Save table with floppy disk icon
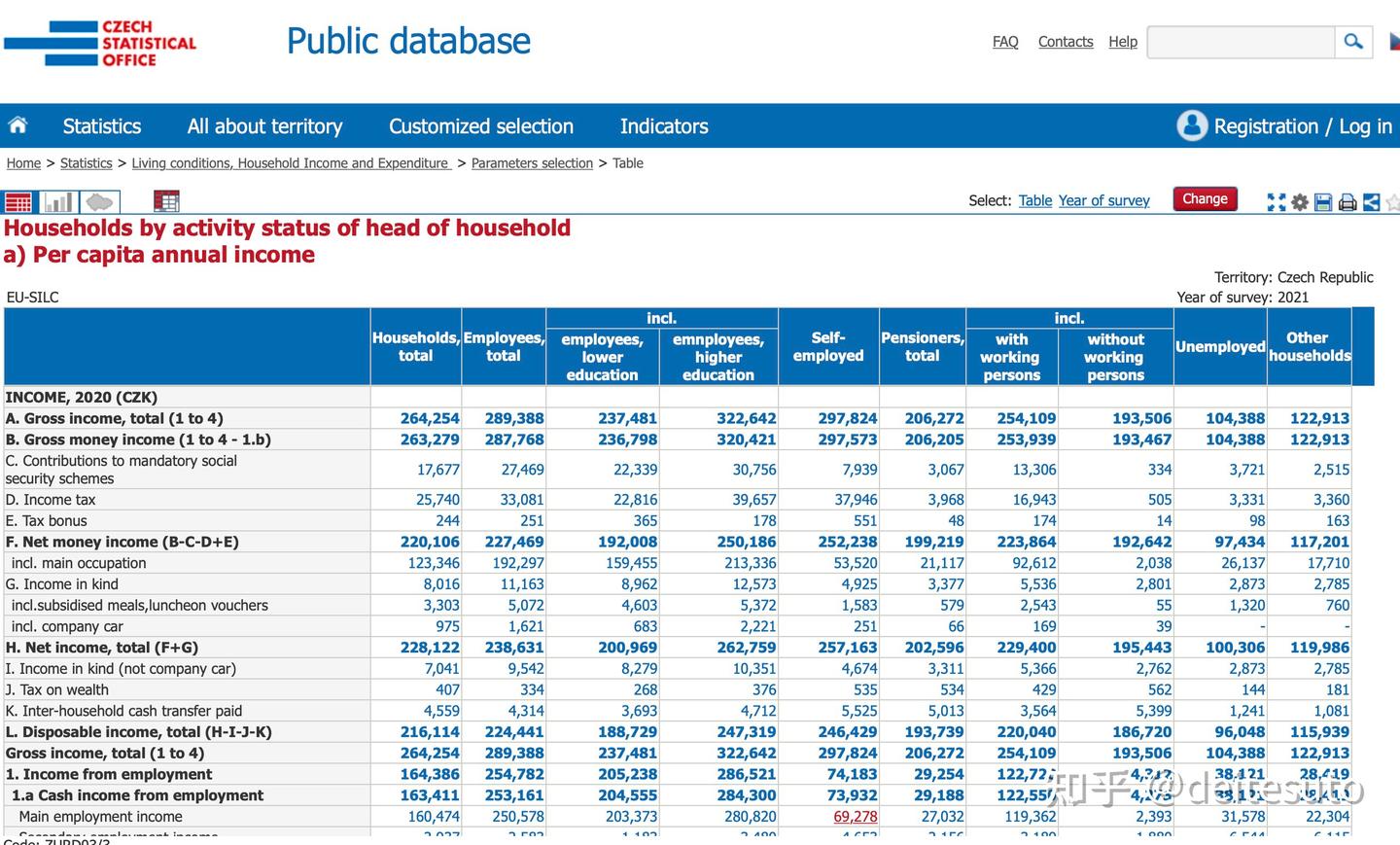 [1323, 202]
